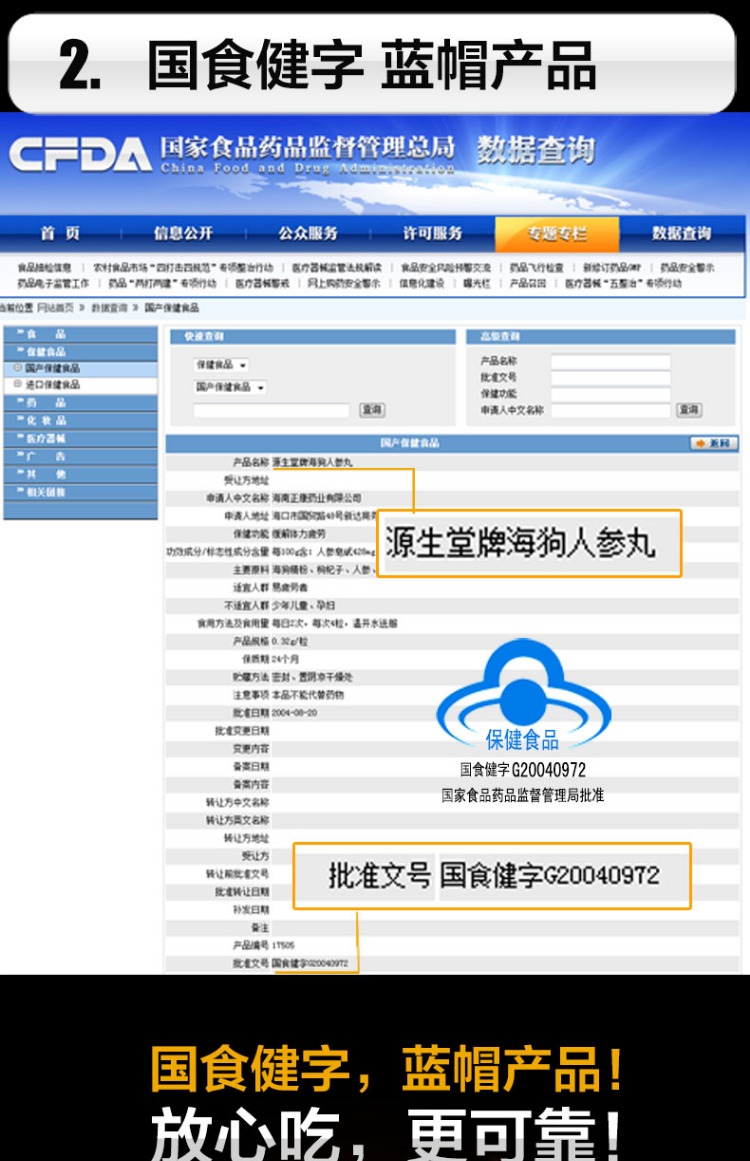The height and width of the screenshot is (1161, 750).
Task: Select 广告 category in left sidebar
Action: pos(81,456)
